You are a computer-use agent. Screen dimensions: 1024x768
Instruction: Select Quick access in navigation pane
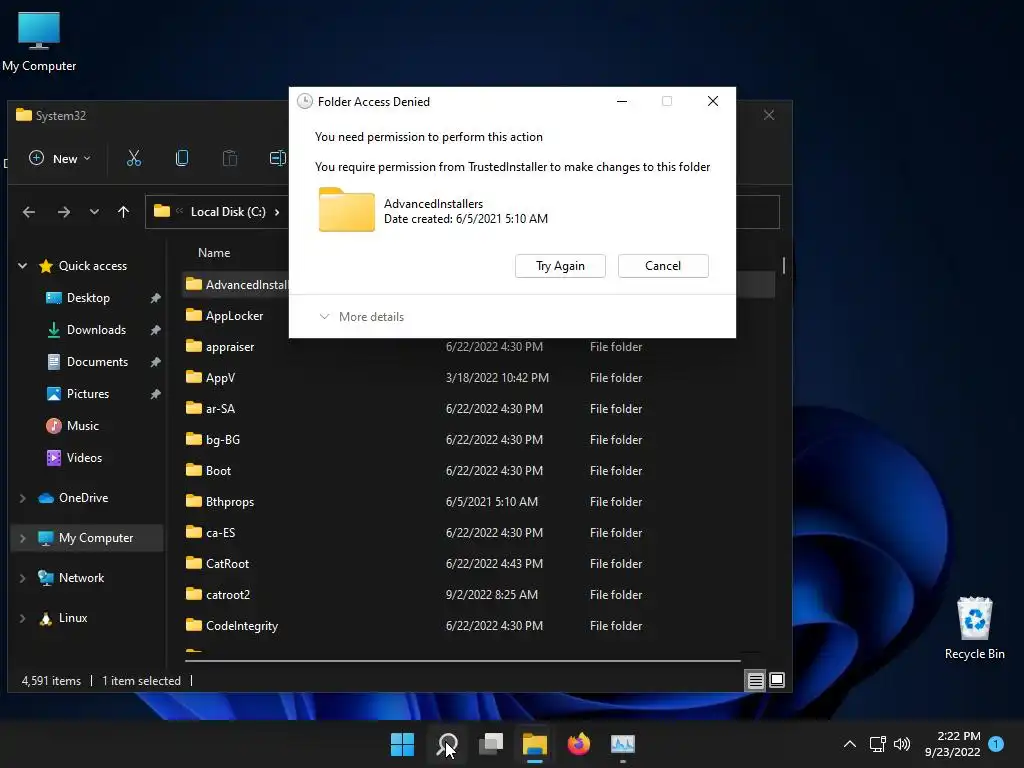[93, 266]
